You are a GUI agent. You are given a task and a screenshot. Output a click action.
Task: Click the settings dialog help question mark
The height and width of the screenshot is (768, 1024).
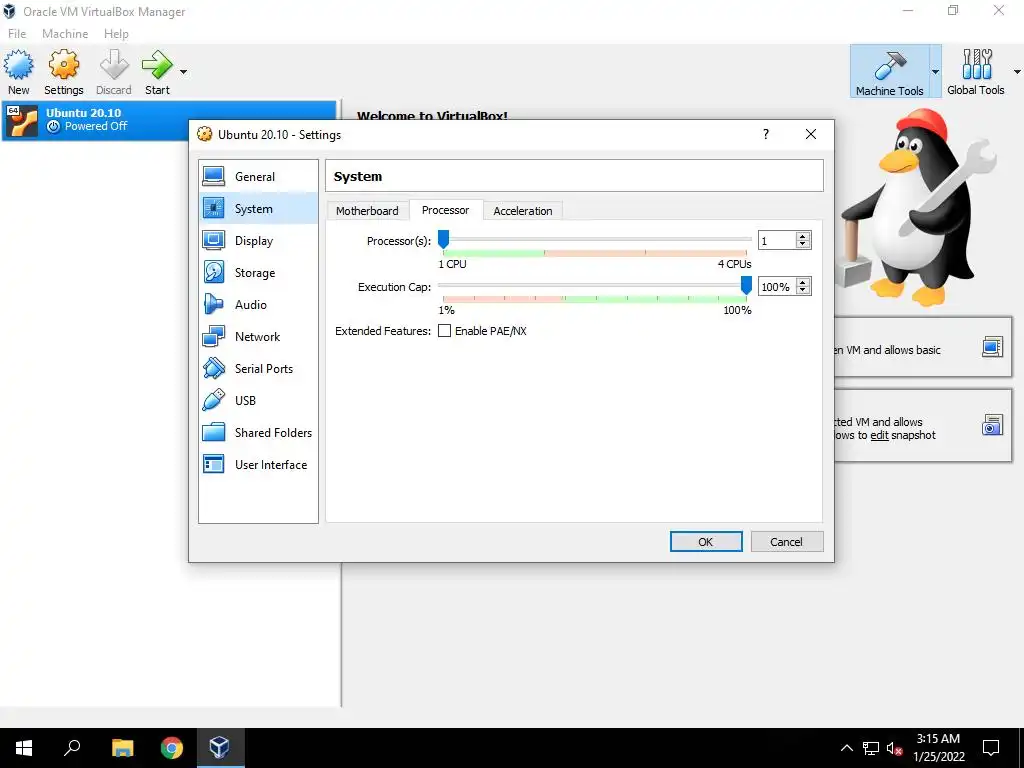pos(765,134)
